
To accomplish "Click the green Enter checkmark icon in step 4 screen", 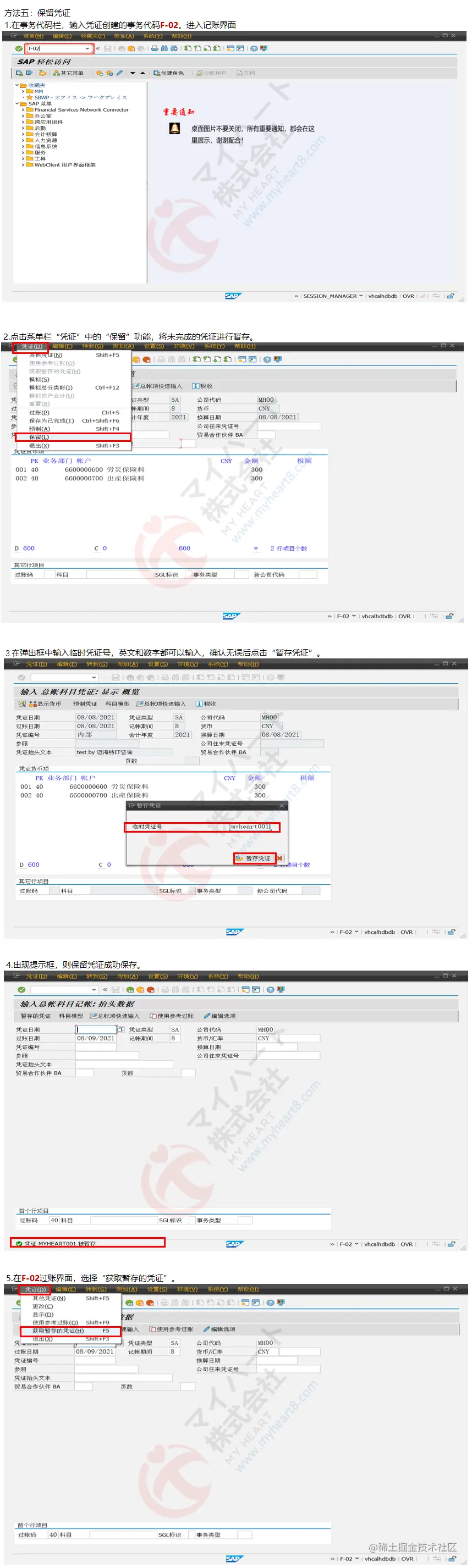I will click(22, 990).
